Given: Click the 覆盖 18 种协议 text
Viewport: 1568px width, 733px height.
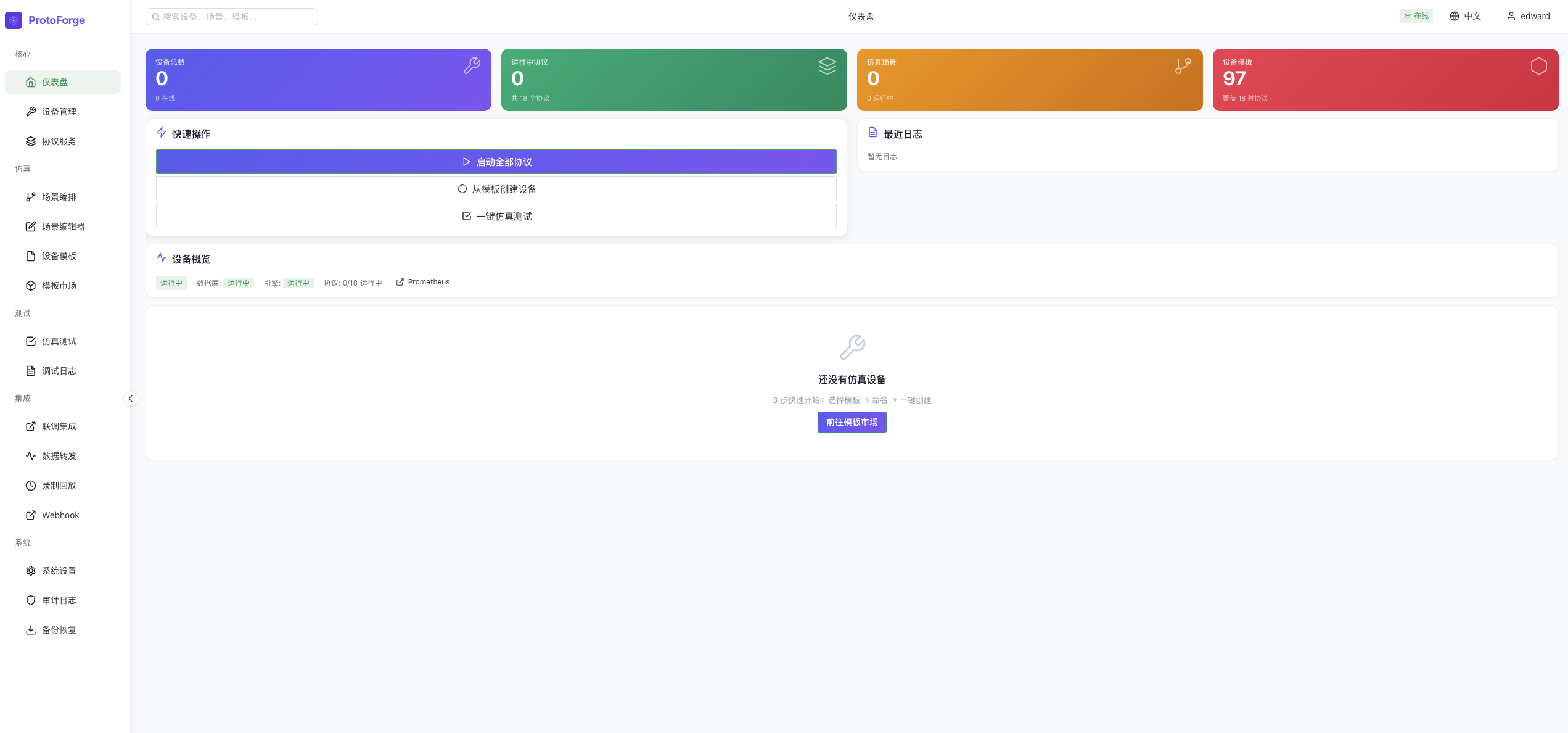Looking at the screenshot, I should 1246,99.
